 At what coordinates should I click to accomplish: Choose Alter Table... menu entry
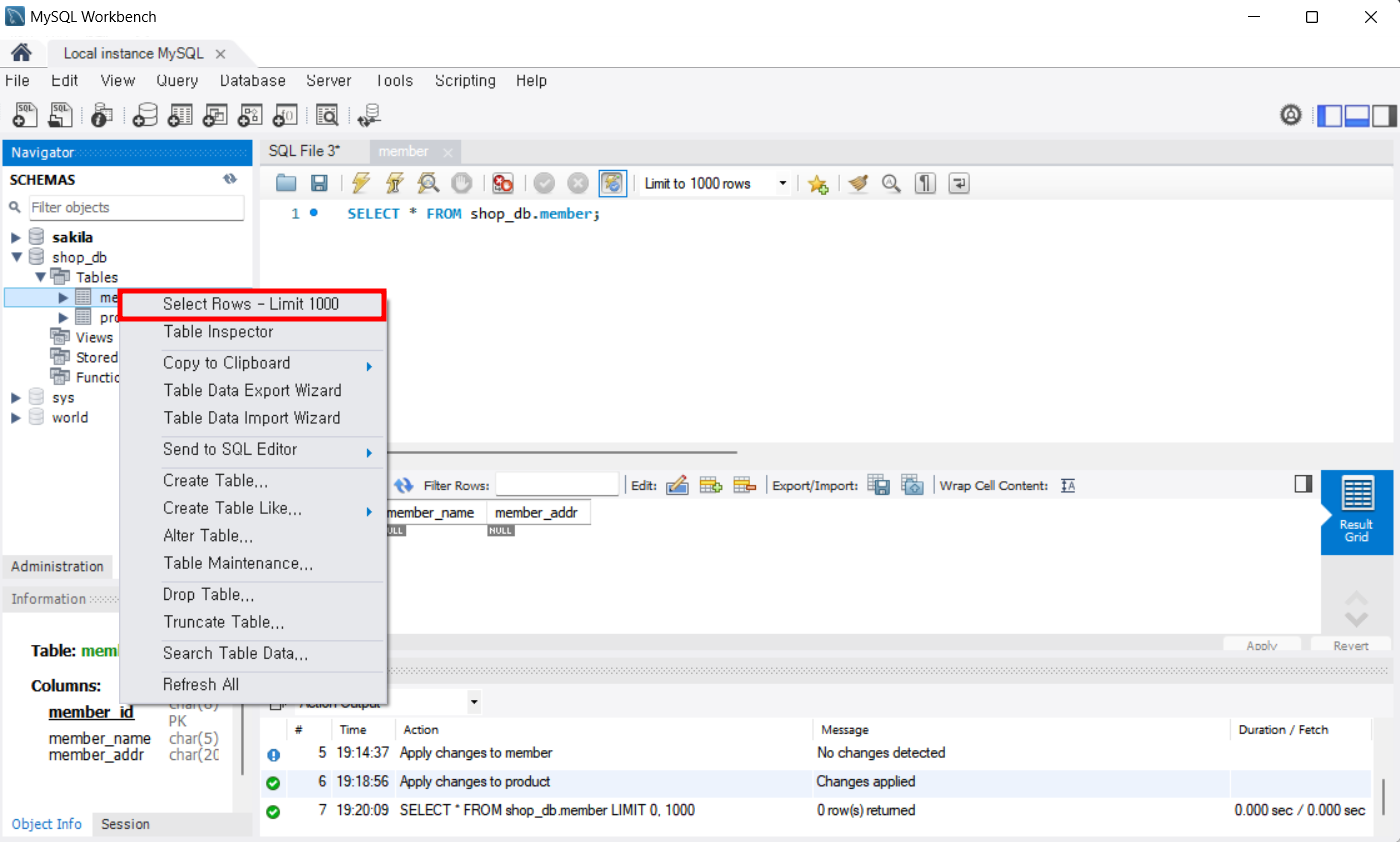pos(252,536)
